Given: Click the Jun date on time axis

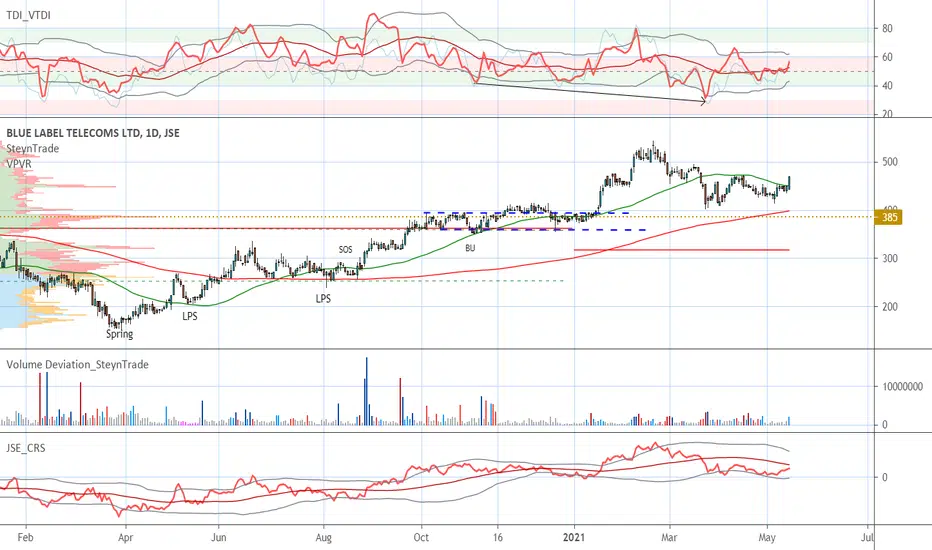Looking at the screenshot, I should pyautogui.click(x=219, y=538).
